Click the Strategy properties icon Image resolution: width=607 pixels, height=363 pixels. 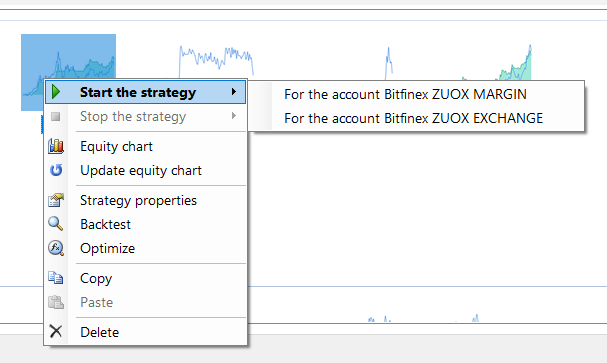56,200
